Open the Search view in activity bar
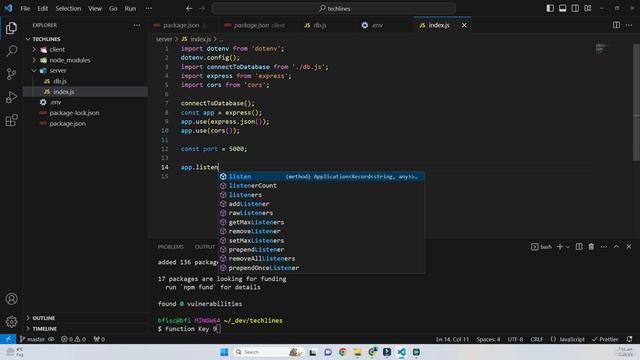Screen dimensions: 640x360 coord(11,51)
